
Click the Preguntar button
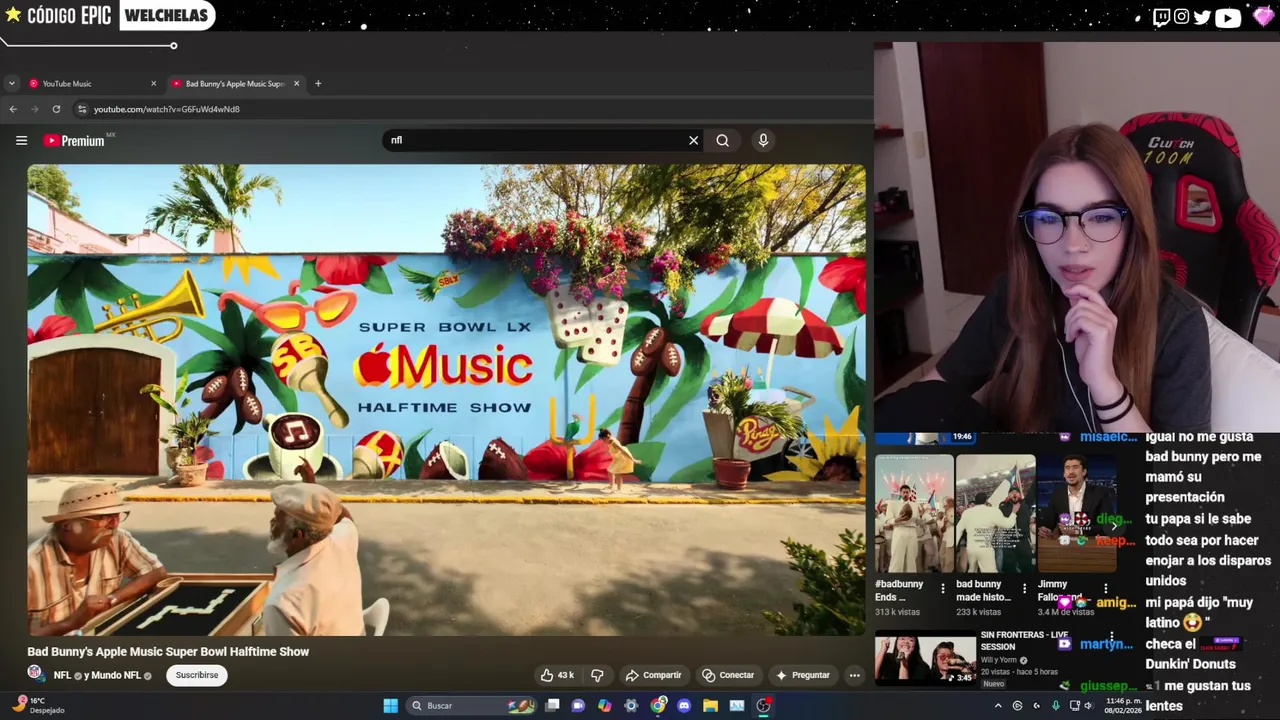coord(802,675)
